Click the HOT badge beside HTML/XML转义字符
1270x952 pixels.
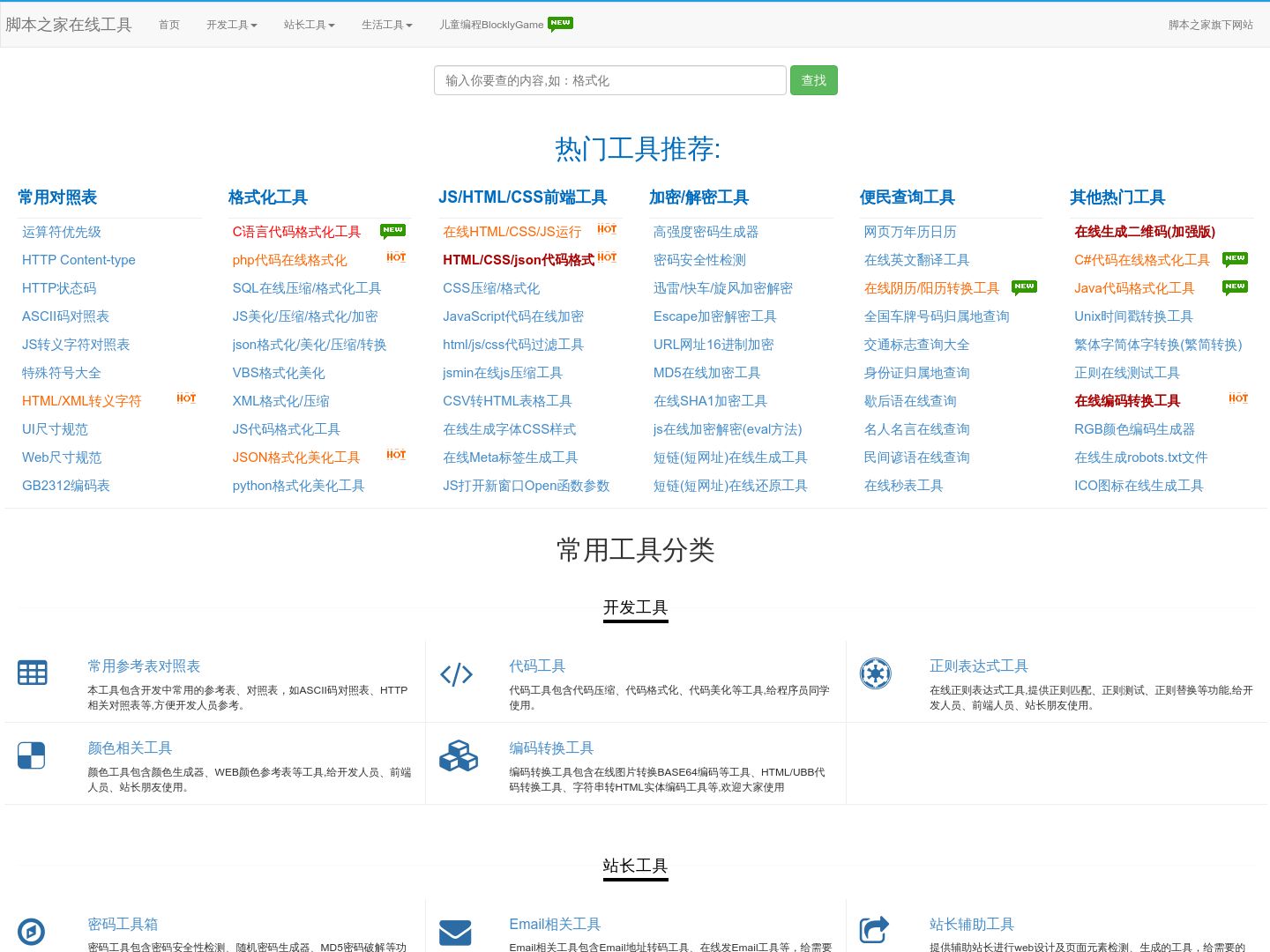tap(186, 398)
